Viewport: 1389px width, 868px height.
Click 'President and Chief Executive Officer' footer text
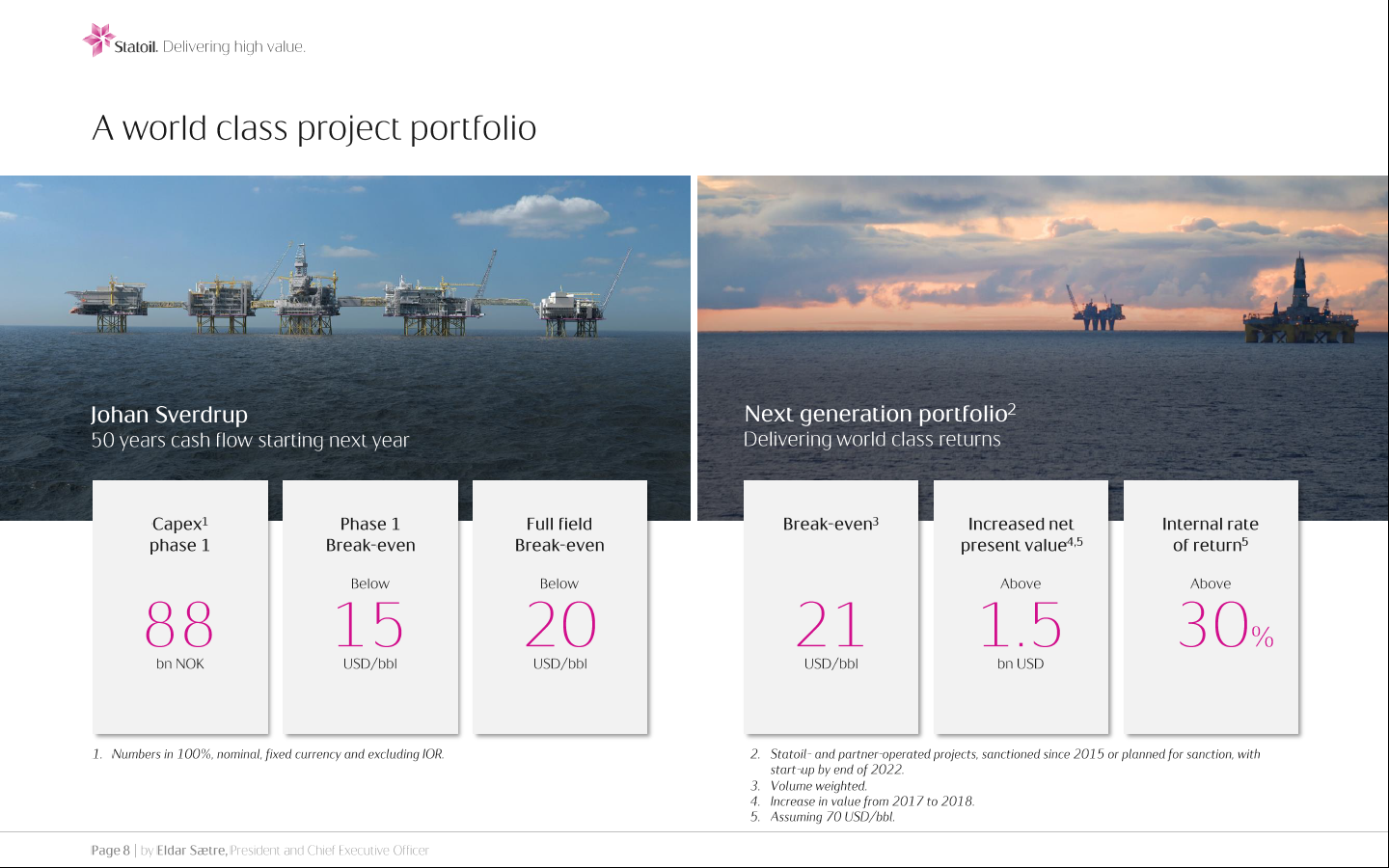tap(329, 851)
